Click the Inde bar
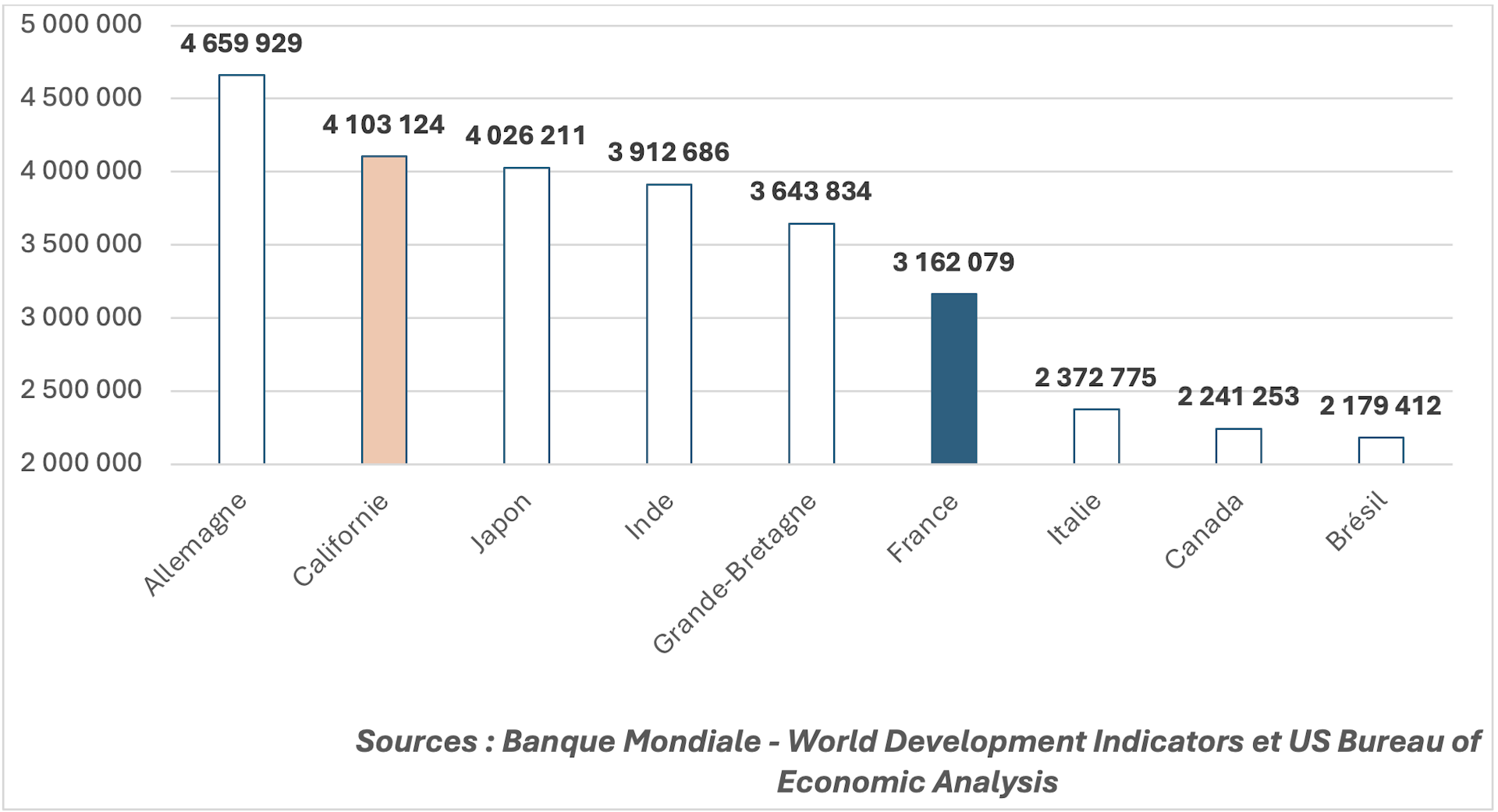The width and height of the screenshot is (1498, 812). click(669, 324)
